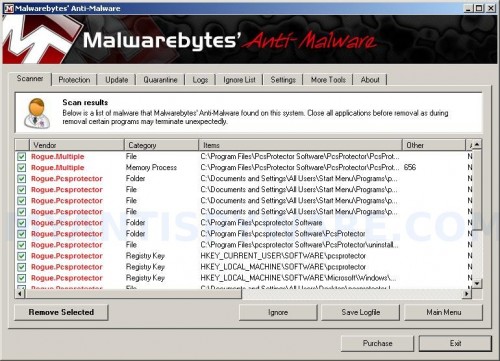Sort results by Vendor column header
The image size is (500, 361).
click(77, 145)
